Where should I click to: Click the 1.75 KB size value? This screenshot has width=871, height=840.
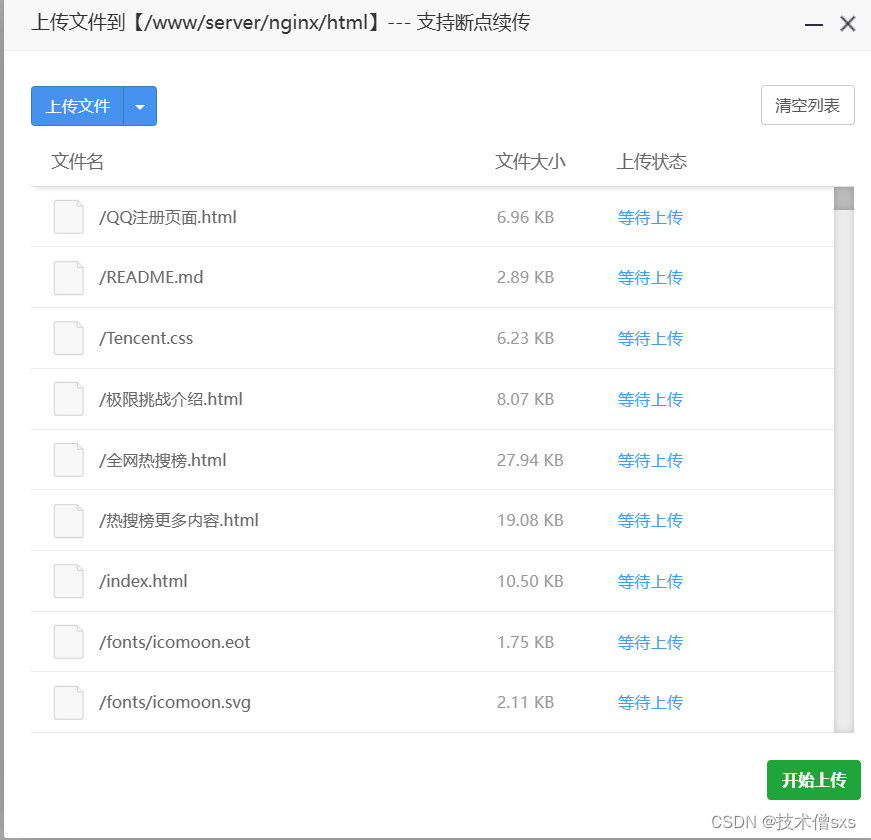coord(525,642)
